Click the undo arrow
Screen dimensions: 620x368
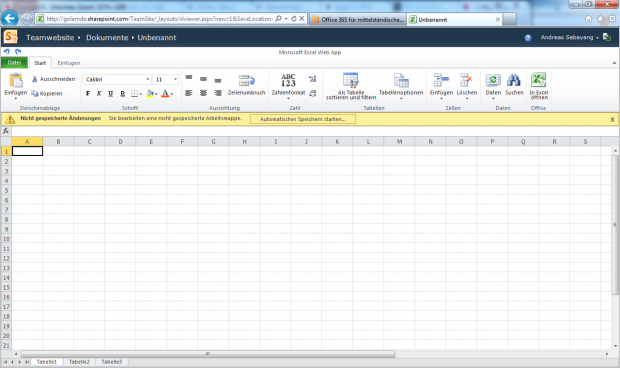[x=7, y=51]
